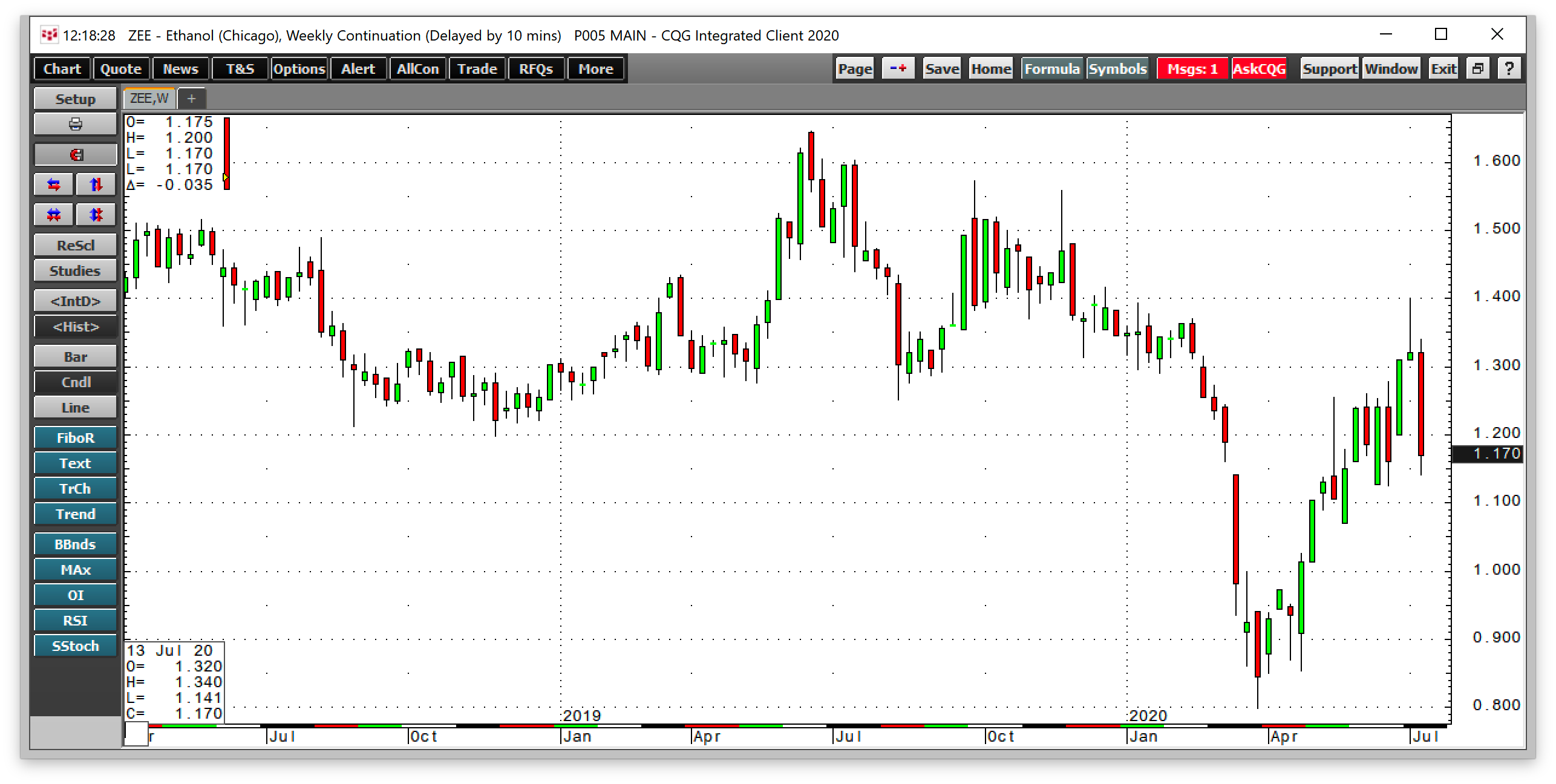The height and width of the screenshot is (784, 1556).
Task: Open the red Msgs: 1 notification button
Action: (x=1192, y=69)
